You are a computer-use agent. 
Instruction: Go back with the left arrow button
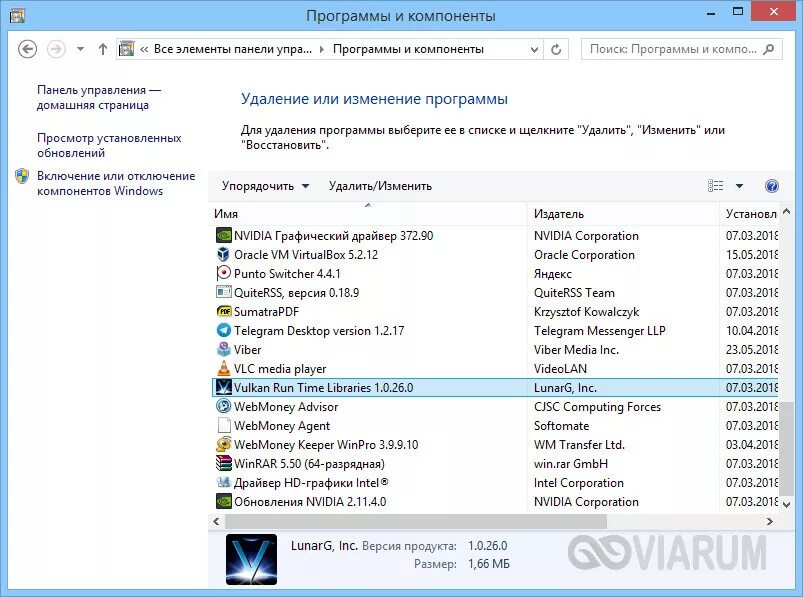(x=27, y=49)
